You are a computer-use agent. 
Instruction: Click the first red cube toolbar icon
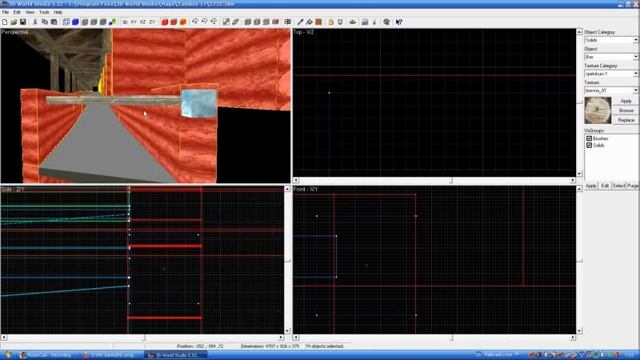[165, 22]
